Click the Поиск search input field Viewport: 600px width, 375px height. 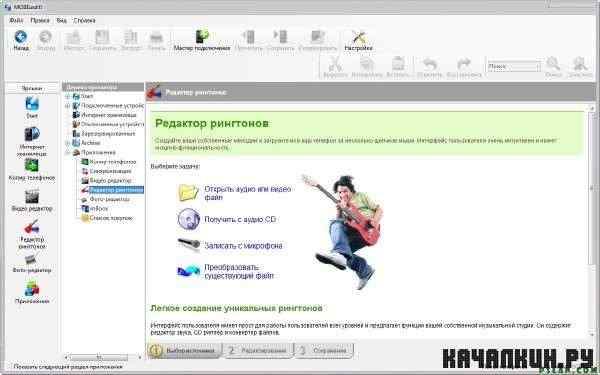coord(513,67)
